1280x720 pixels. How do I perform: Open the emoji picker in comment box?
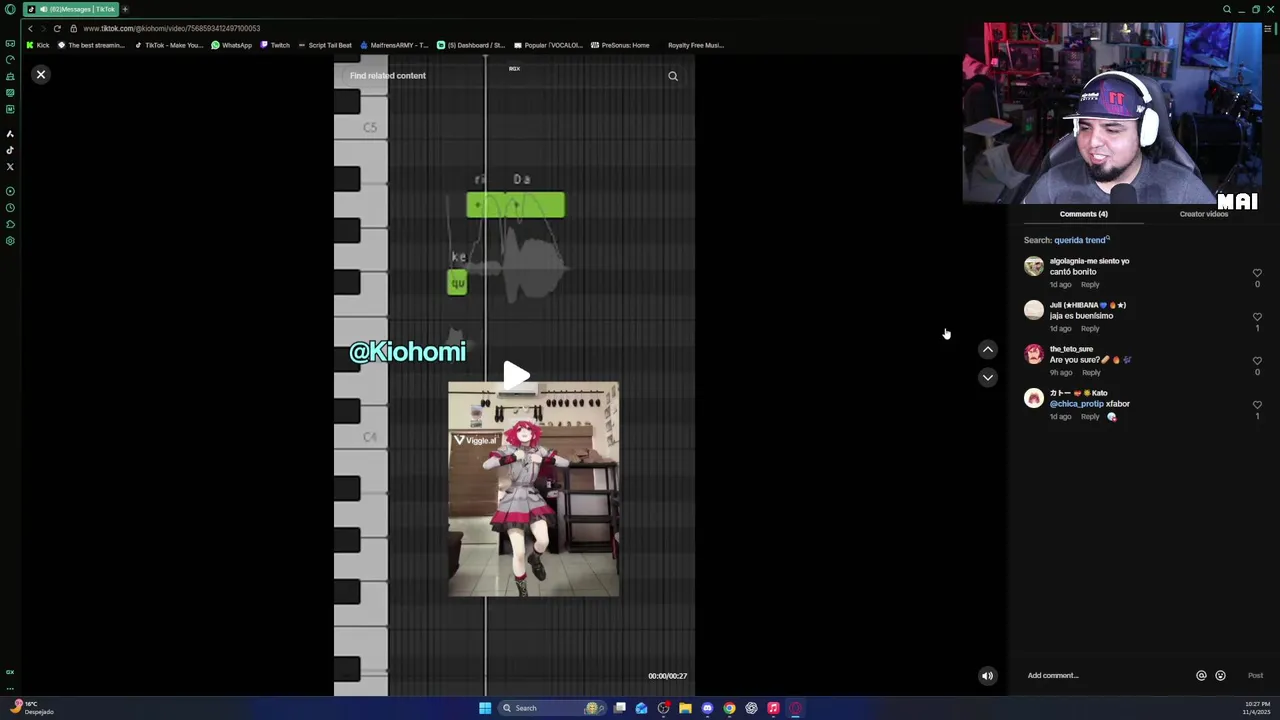pyautogui.click(x=1220, y=676)
